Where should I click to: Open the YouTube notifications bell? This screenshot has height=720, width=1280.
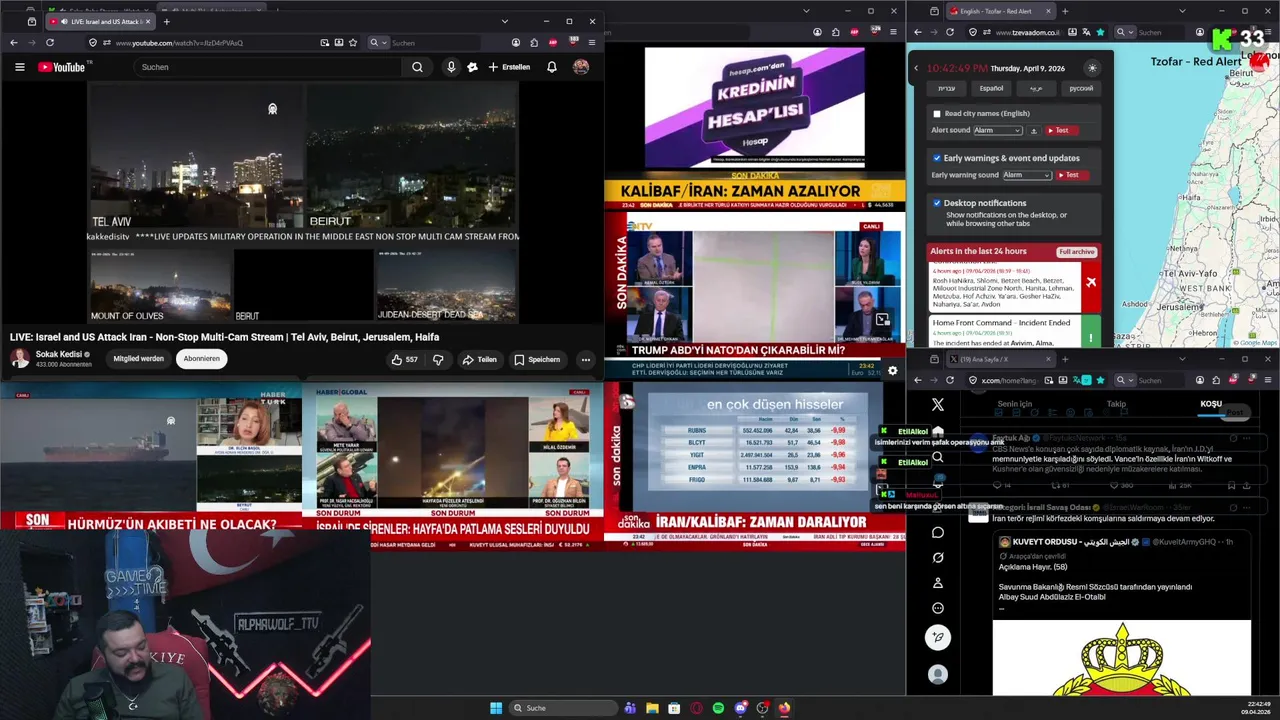tap(551, 67)
